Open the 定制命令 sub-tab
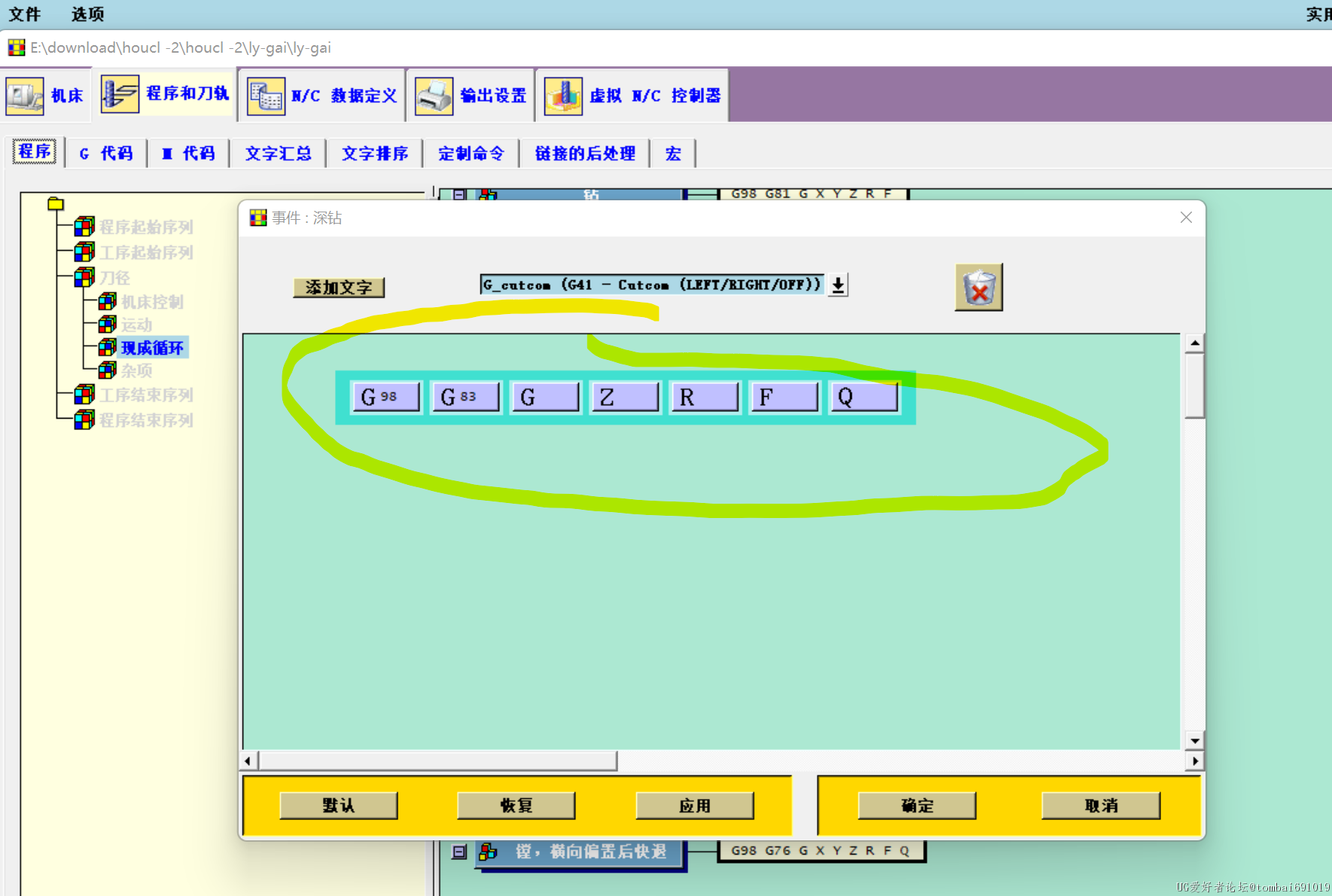1332x896 pixels. [471, 154]
